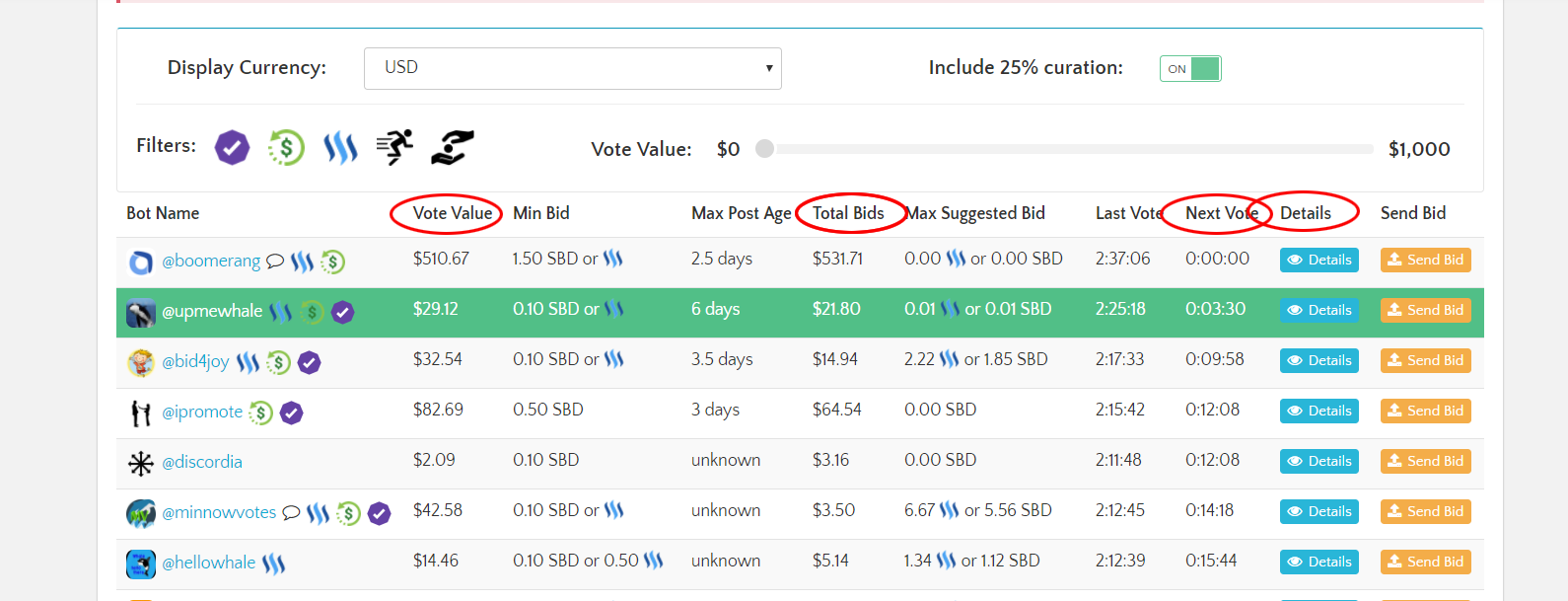Open the @minnowvotes profile link
Screen dimensions: 1568x601
pos(219,512)
